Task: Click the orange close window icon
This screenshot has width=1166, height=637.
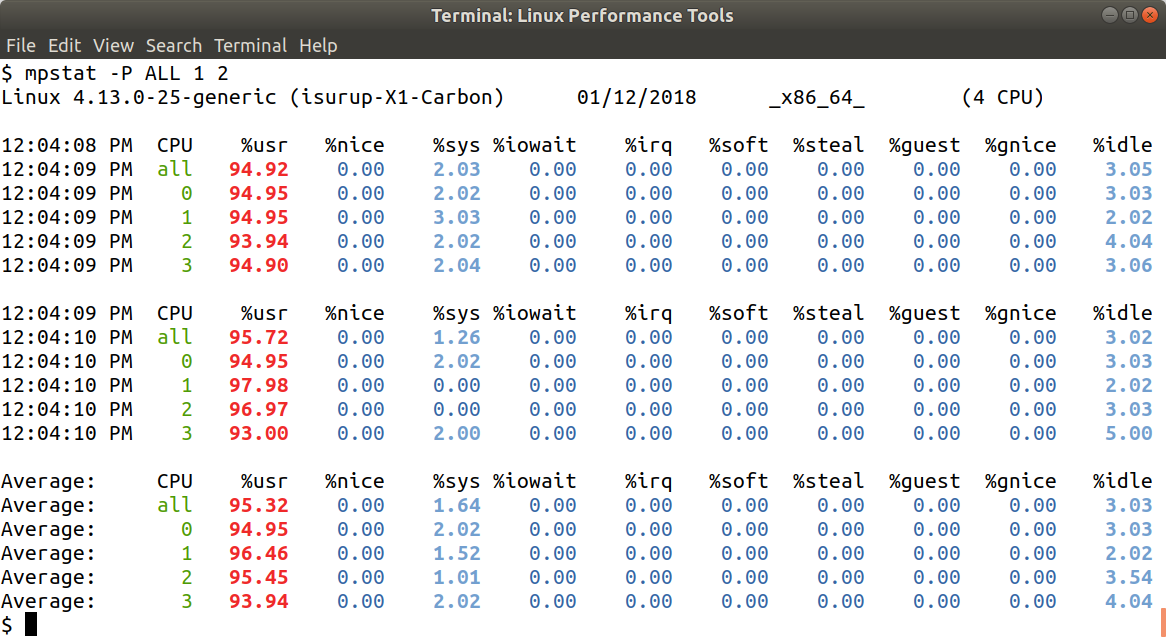Action: tap(1148, 15)
